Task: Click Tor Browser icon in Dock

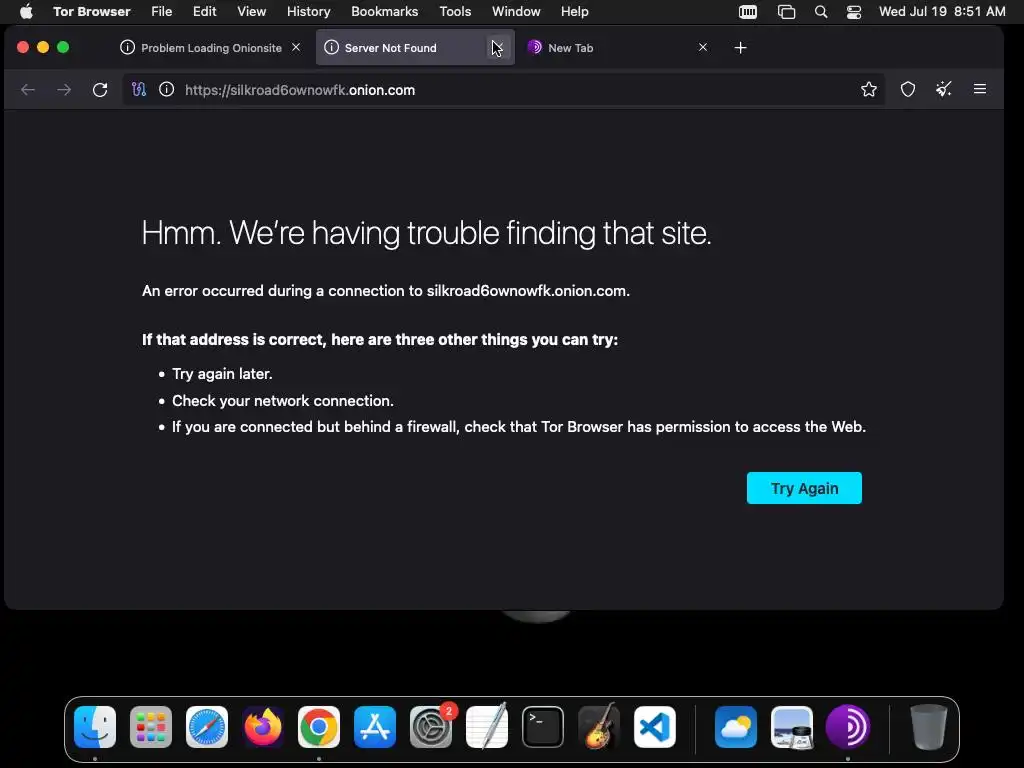Action: pyautogui.click(x=848, y=727)
